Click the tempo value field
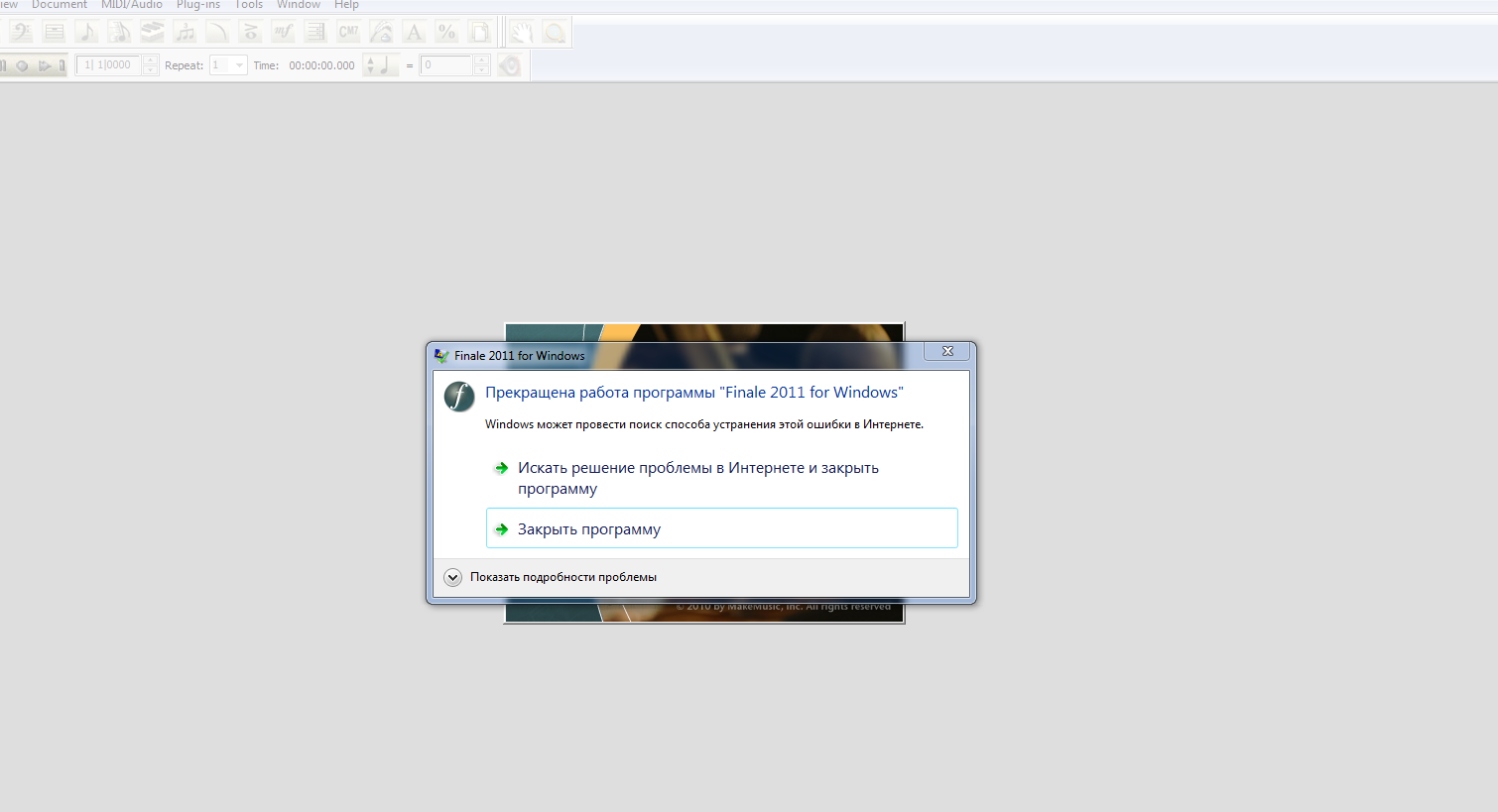Screen dimensions: 1498x812 (446, 65)
